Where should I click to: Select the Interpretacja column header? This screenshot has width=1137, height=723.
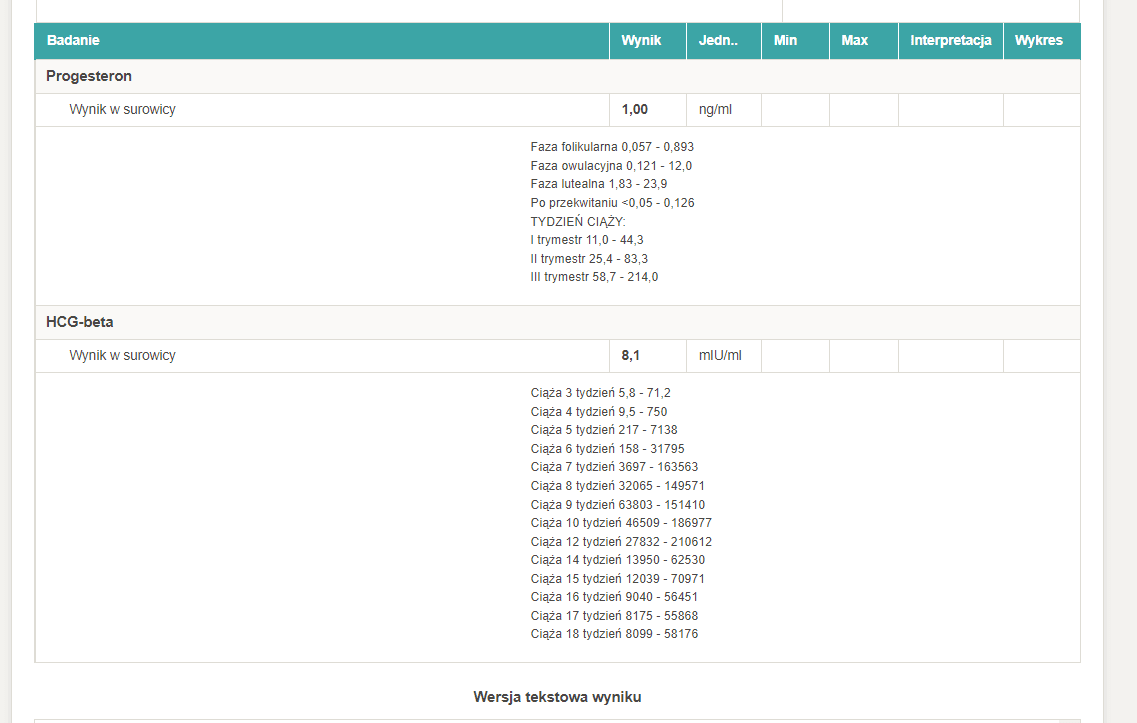950,41
